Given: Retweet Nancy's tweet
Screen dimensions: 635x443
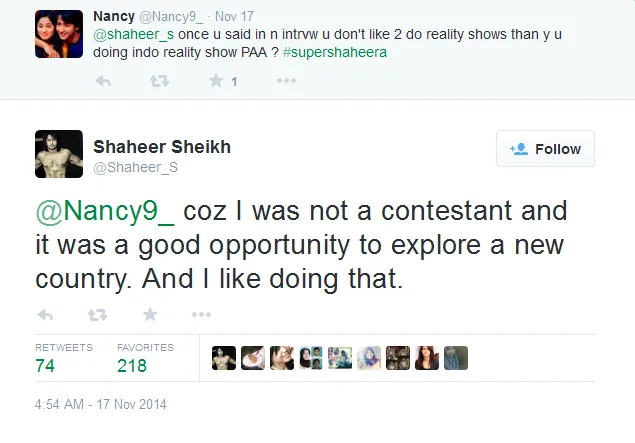Looking at the screenshot, I should (158, 81).
